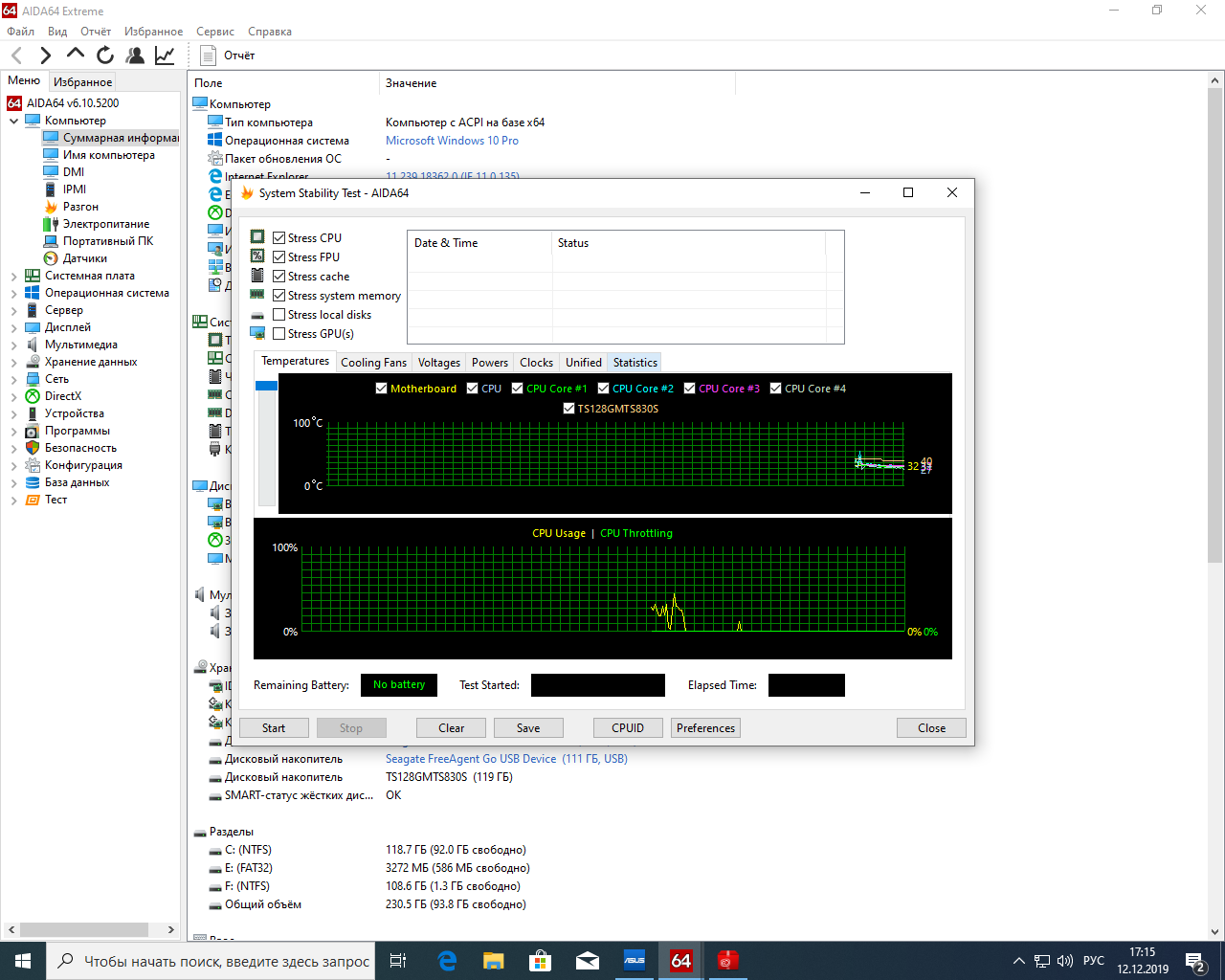The height and width of the screenshot is (980, 1225).
Task: Select Имя компьютера in the tree
Action: (x=108, y=155)
